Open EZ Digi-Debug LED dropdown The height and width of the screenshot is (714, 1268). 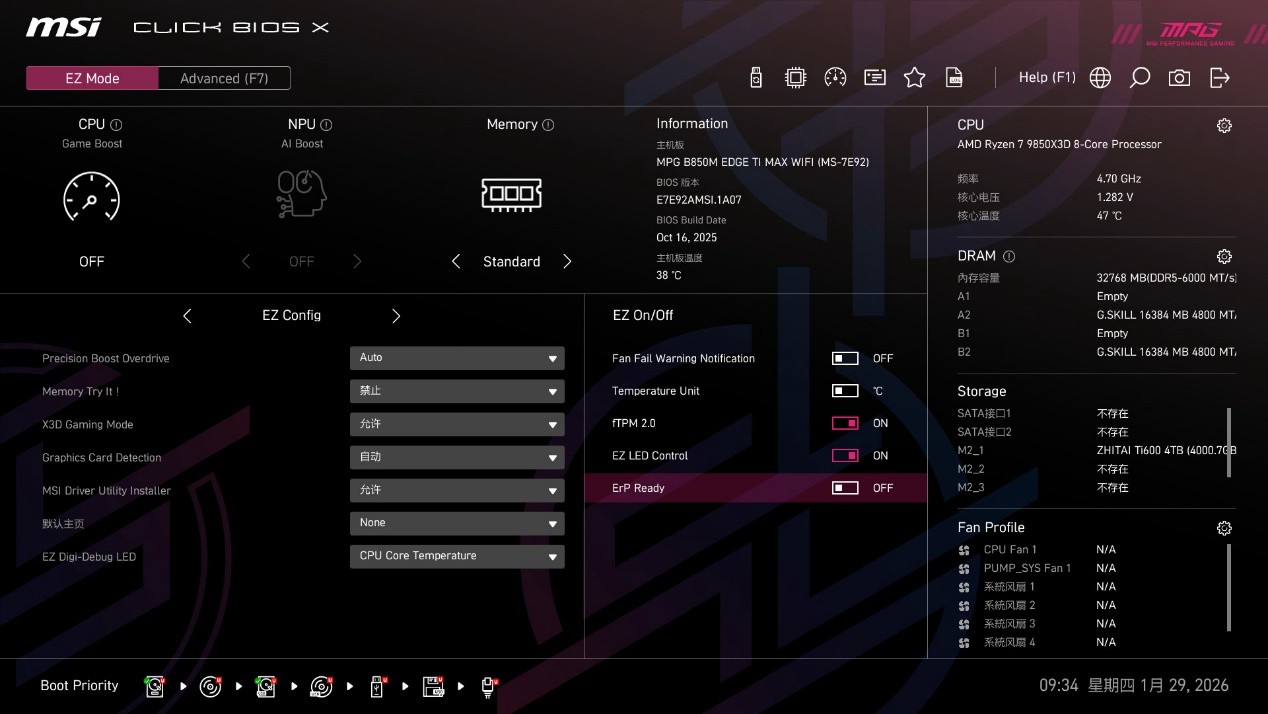pyautogui.click(x=457, y=556)
